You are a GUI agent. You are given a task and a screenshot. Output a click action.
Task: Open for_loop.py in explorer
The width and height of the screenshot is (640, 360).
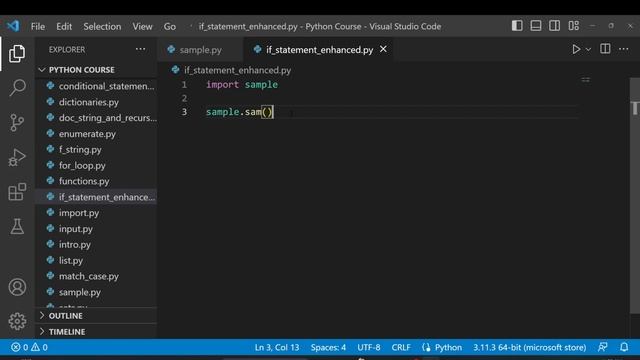click(x=96, y=165)
